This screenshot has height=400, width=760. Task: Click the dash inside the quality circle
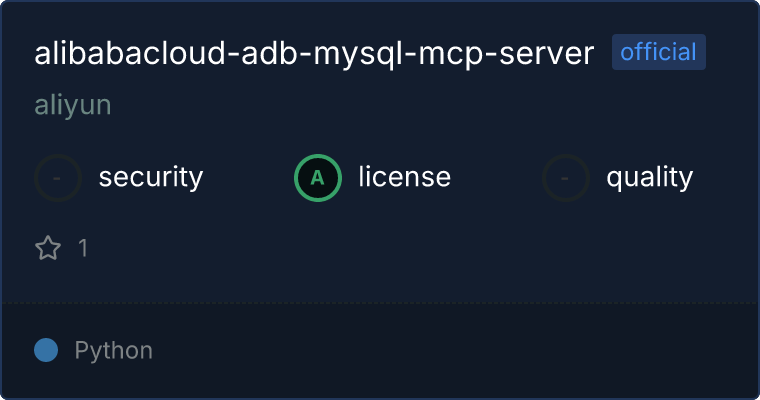click(x=564, y=178)
